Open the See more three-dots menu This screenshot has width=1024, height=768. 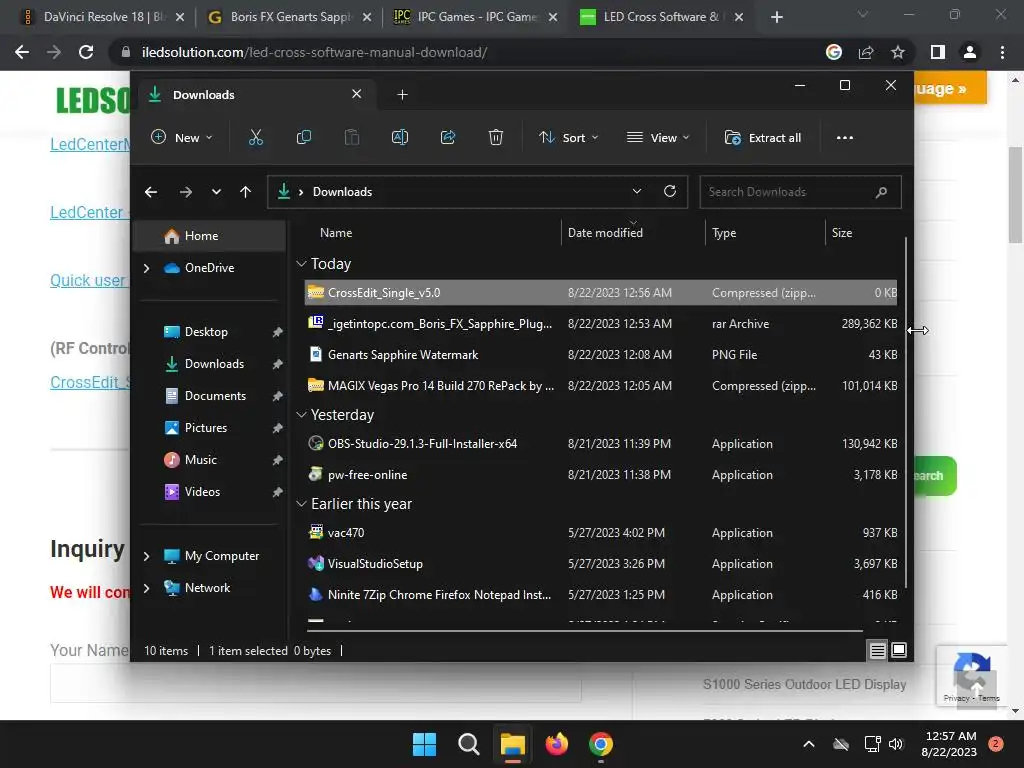[x=844, y=138]
